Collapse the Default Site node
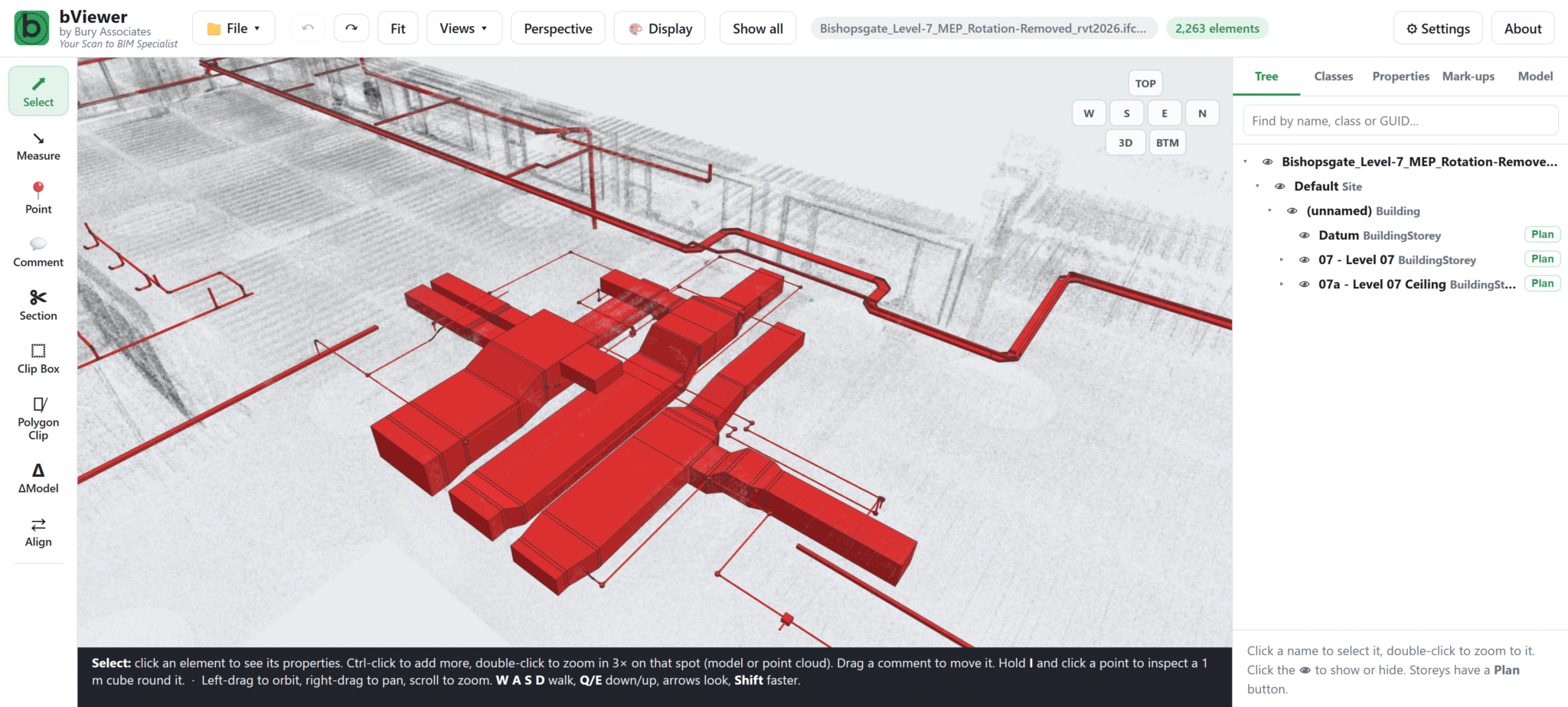 (1257, 187)
